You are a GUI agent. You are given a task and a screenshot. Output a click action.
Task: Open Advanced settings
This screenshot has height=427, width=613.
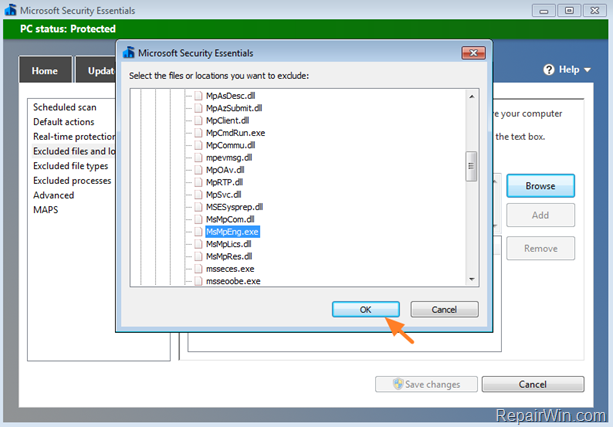[x=54, y=195]
